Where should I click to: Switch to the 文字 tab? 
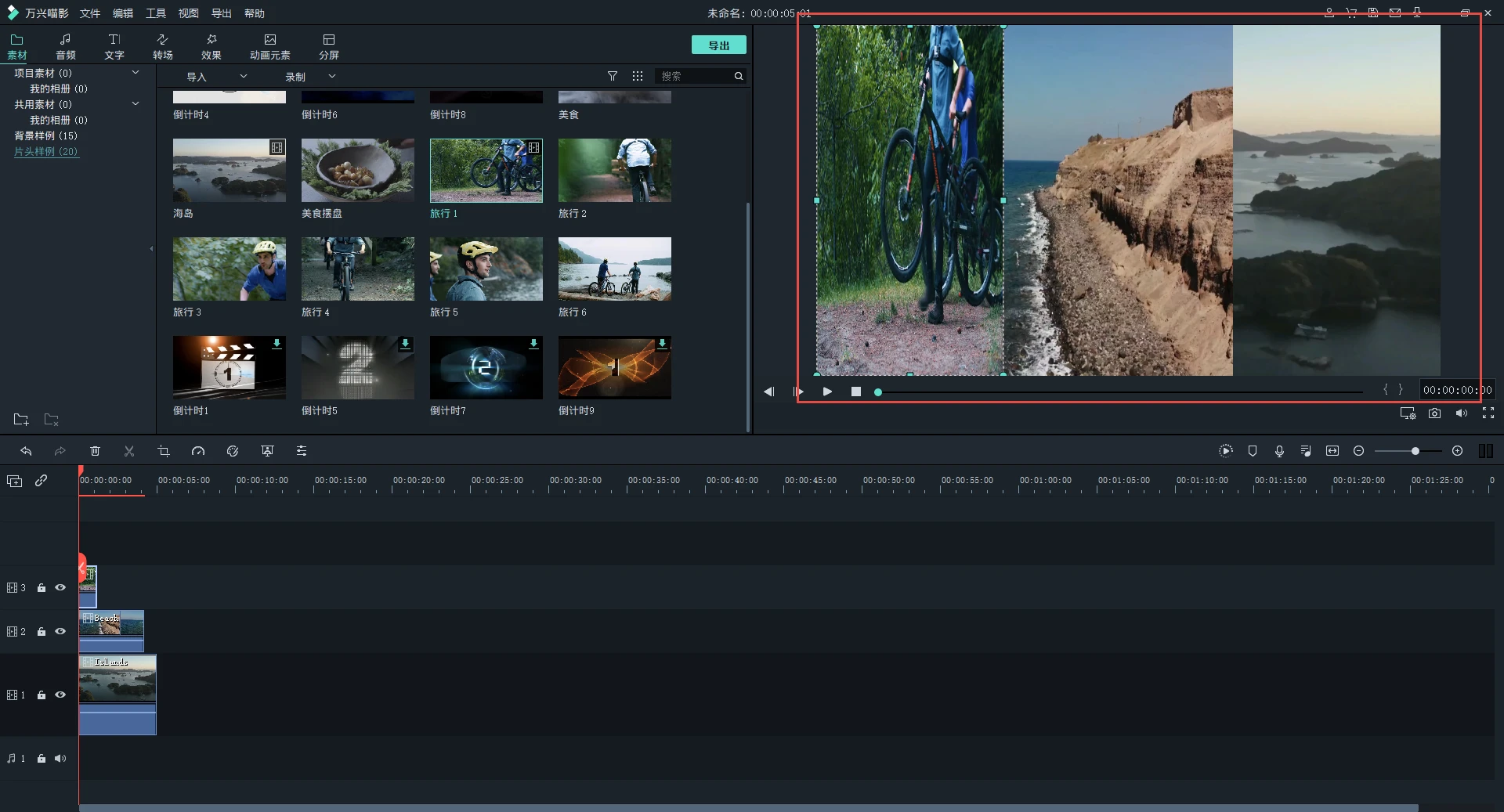tap(114, 47)
